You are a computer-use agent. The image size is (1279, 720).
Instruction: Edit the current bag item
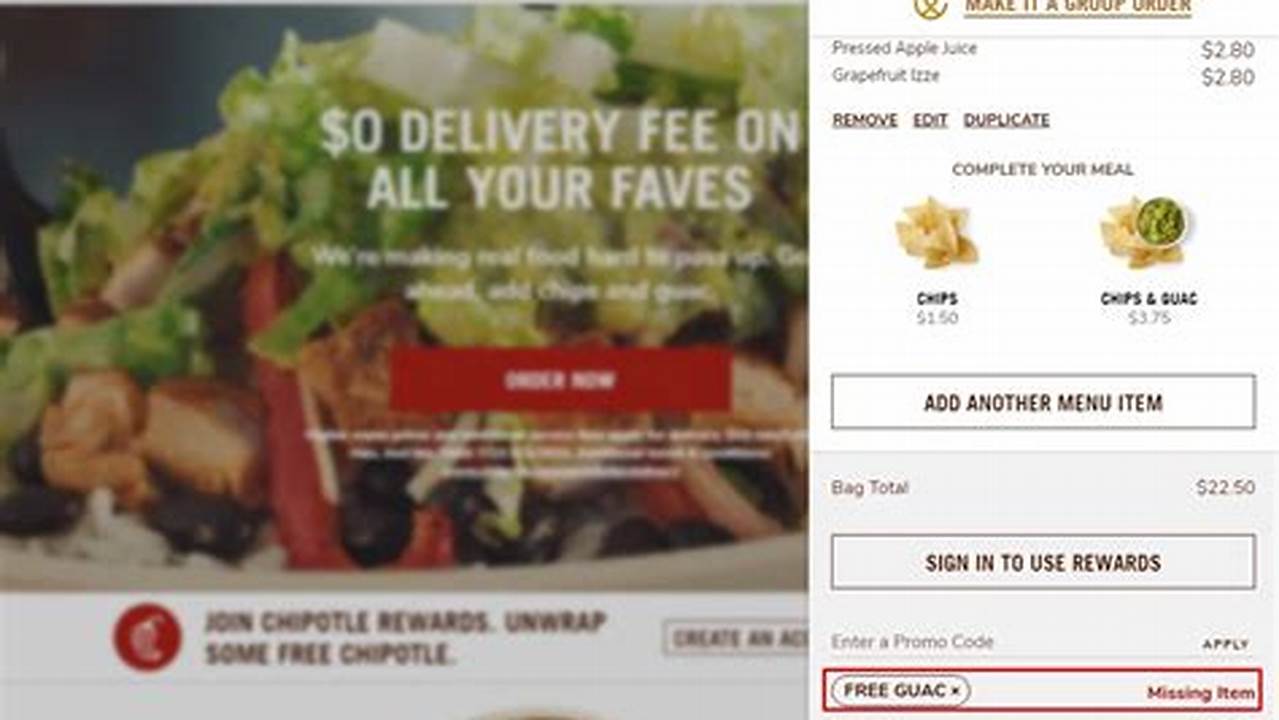[x=930, y=120]
